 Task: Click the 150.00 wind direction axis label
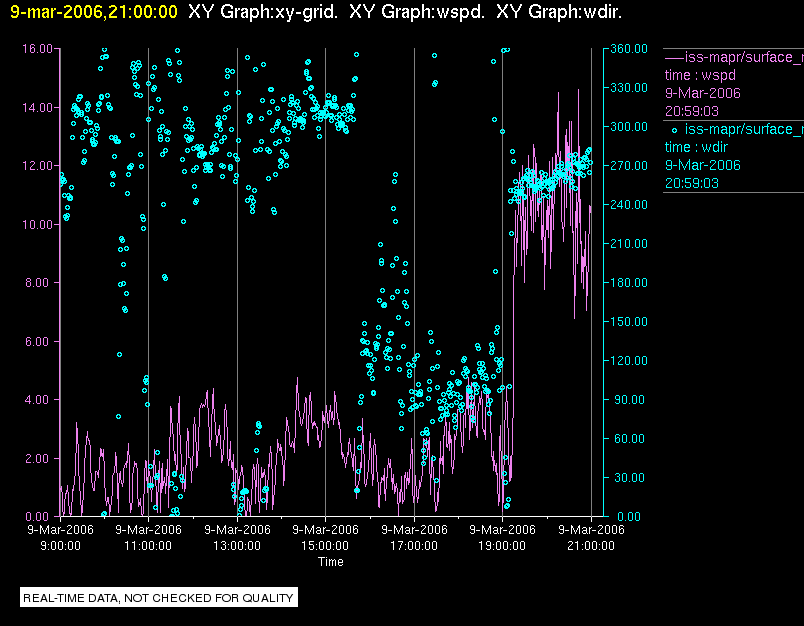pyautogui.click(x=629, y=321)
